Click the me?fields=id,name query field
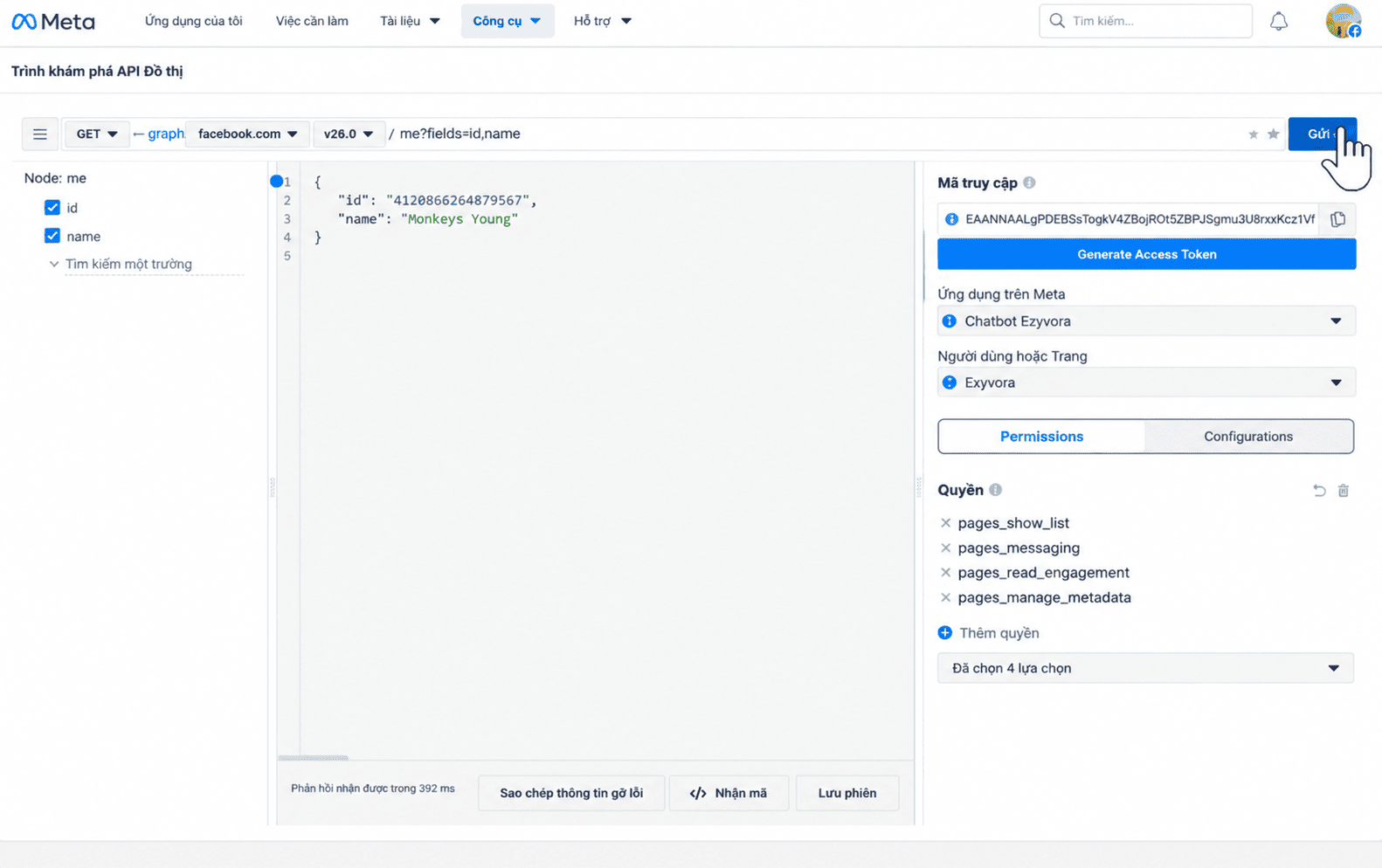Screen dimensions: 1382x868 460,134
